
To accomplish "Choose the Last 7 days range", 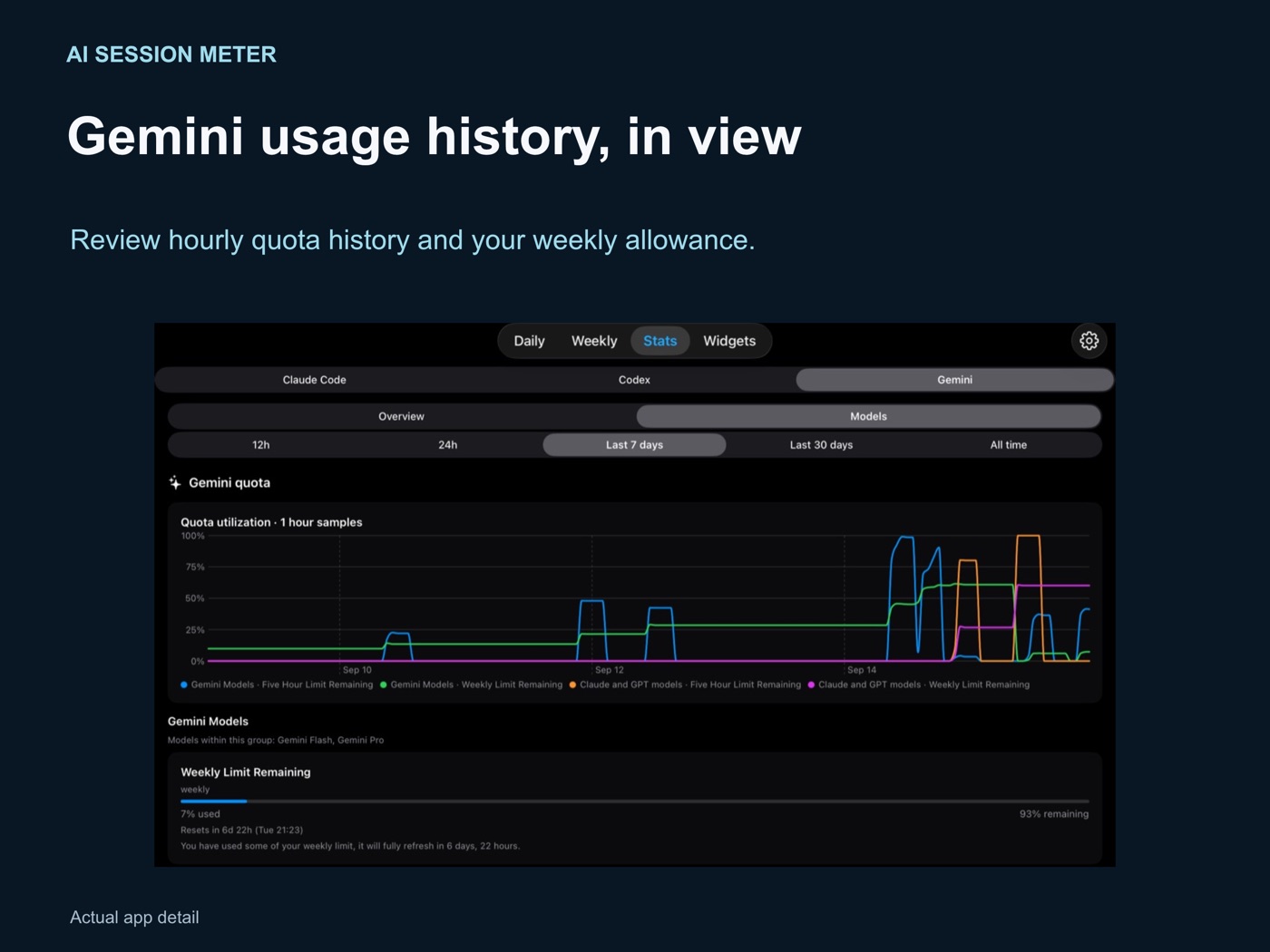I will [x=634, y=445].
